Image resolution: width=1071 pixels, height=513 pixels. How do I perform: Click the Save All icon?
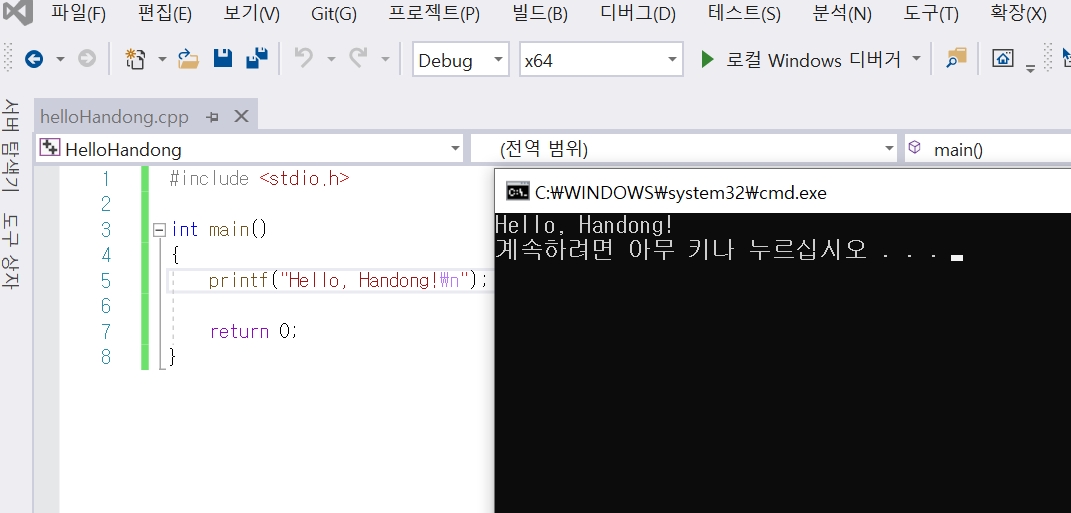257,59
